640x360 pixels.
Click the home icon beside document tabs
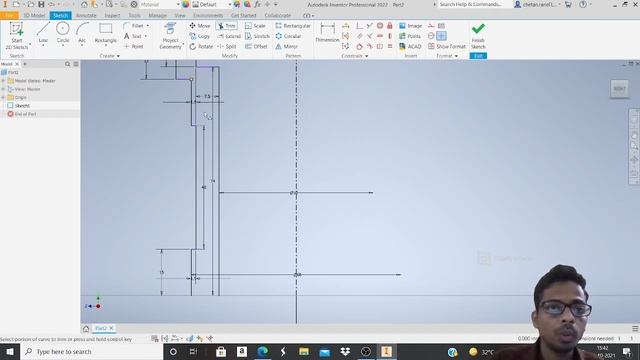click(86, 329)
